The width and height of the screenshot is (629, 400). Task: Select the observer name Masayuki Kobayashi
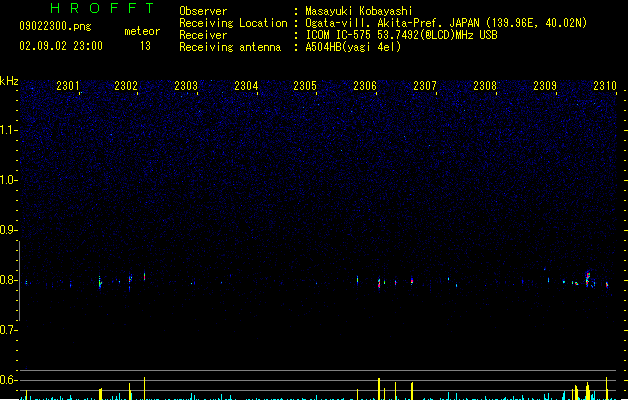pos(359,11)
